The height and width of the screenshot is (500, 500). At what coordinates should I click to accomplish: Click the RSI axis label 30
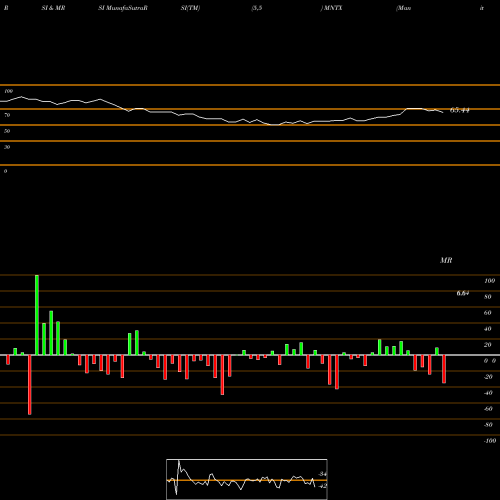pos(7,147)
